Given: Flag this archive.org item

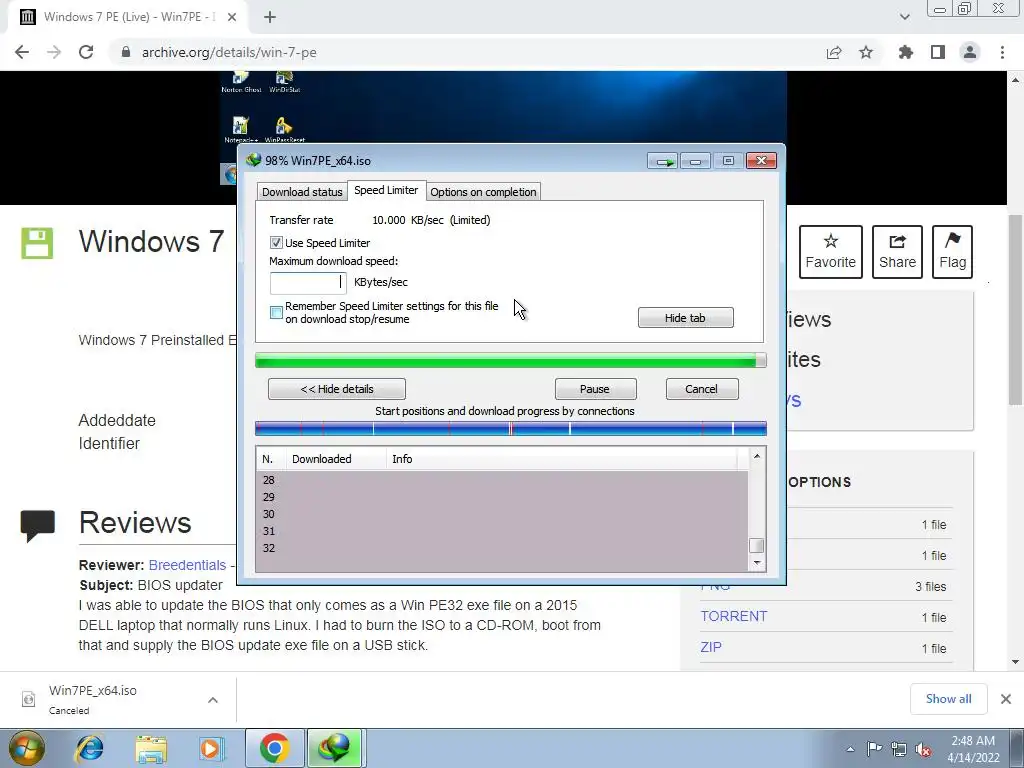Looking at the screenshot, I should tap(952, 252).
